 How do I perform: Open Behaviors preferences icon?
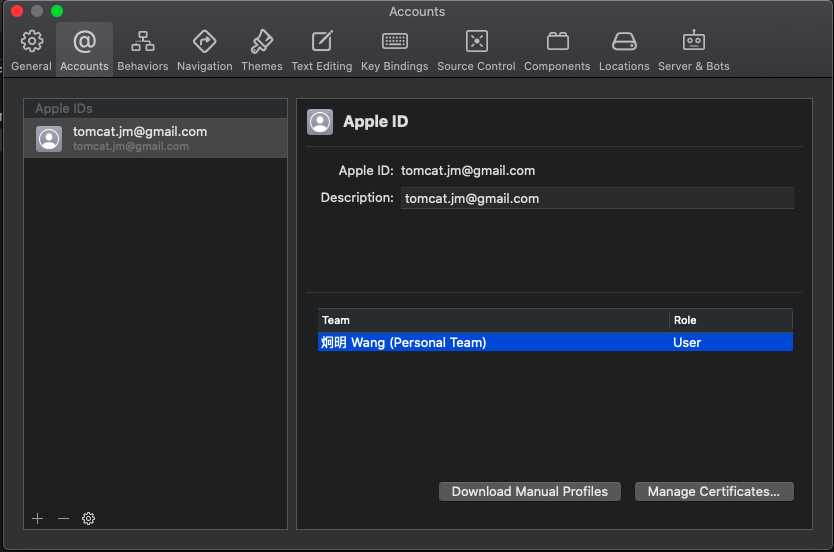coord(143,41)
